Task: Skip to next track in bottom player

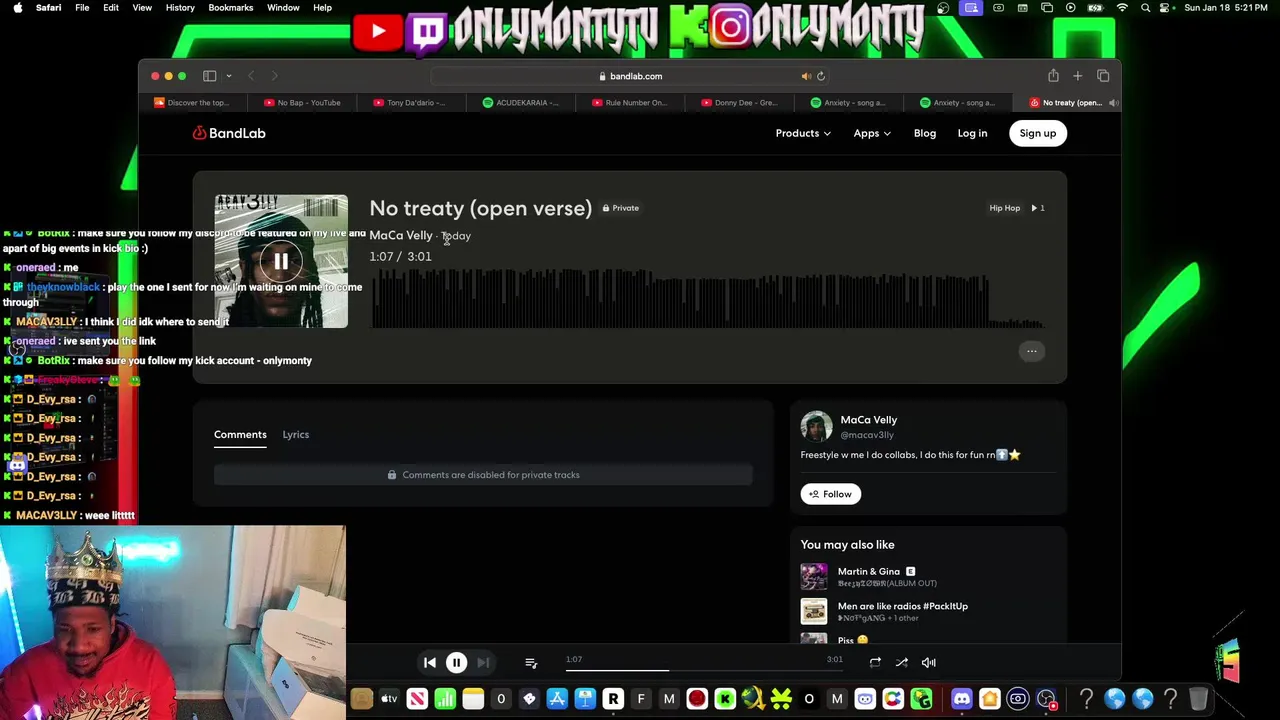Action: 483,662
